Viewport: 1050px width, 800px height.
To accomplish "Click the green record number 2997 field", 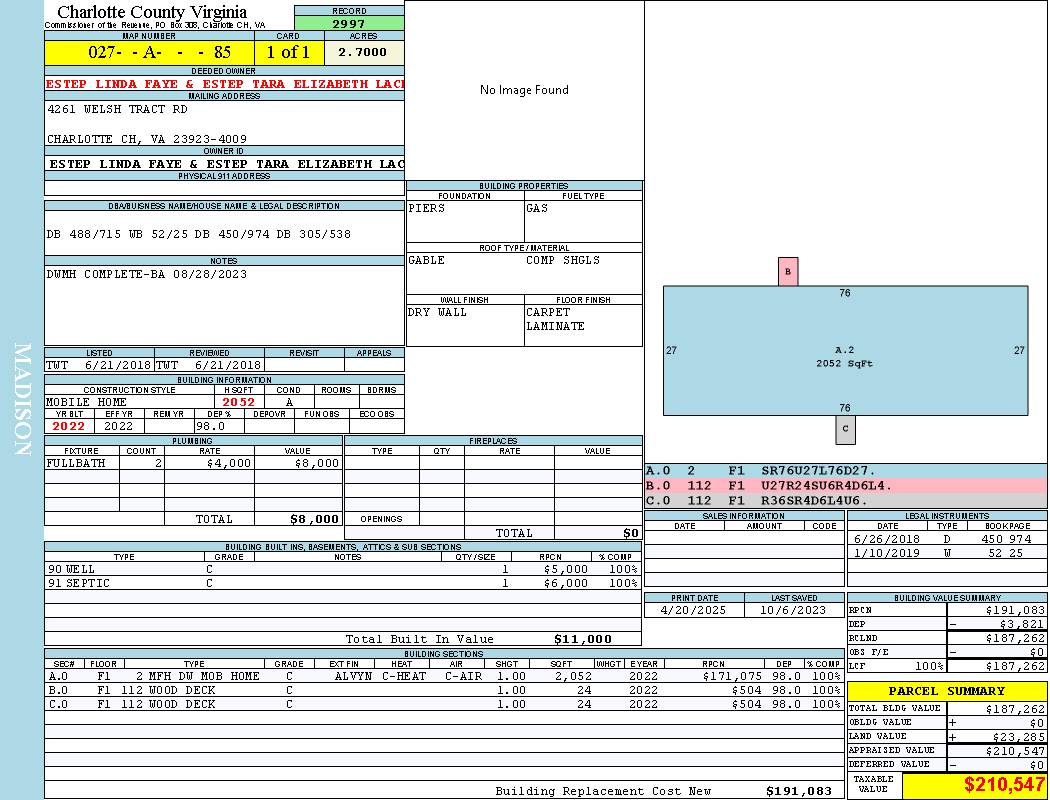I will point(349,23).
